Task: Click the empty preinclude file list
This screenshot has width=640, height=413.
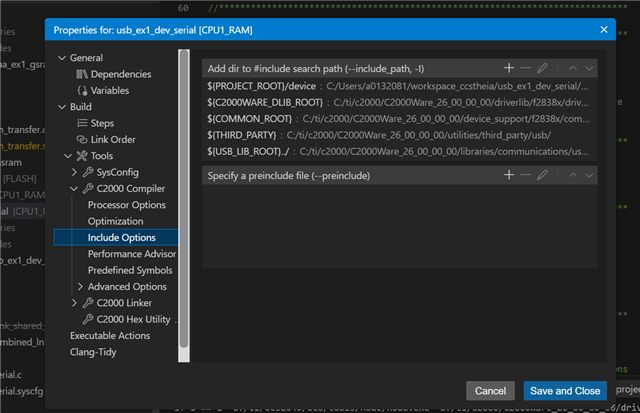Action: pyautogui.click(x=400, y=226)
